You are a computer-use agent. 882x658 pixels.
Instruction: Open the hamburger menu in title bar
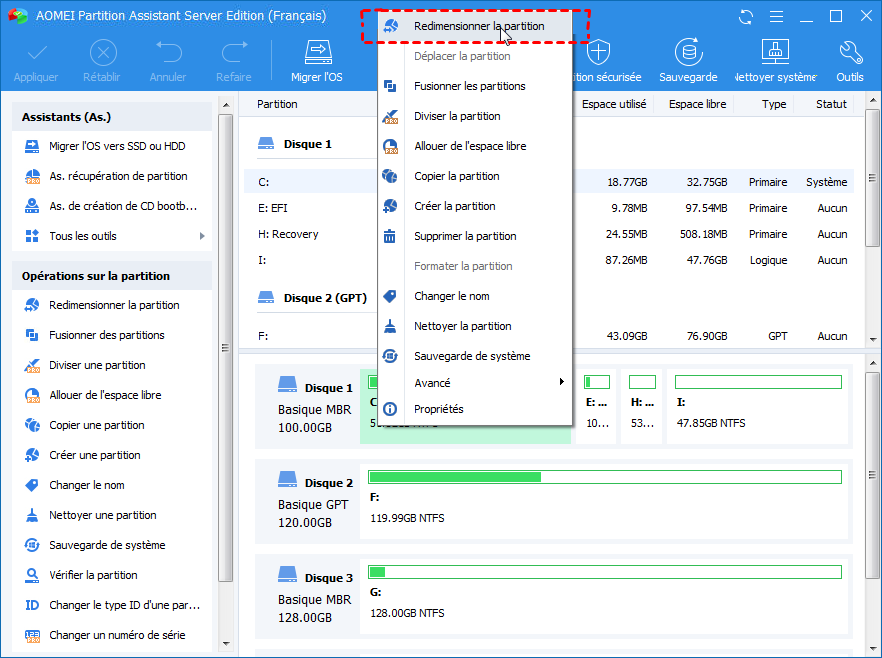tap(776, 17)
